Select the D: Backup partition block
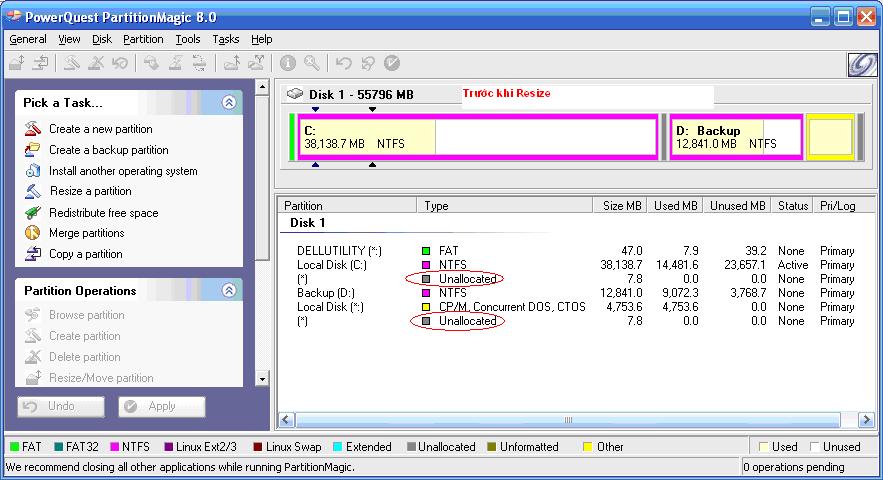Image resolution: width=883 pixels, height=480 pixels. 735,137
